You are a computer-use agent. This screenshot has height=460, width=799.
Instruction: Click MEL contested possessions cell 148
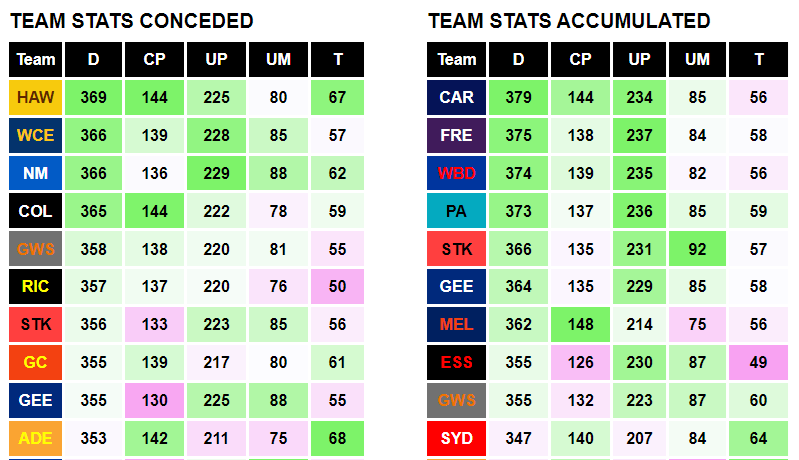click(580, 324)
